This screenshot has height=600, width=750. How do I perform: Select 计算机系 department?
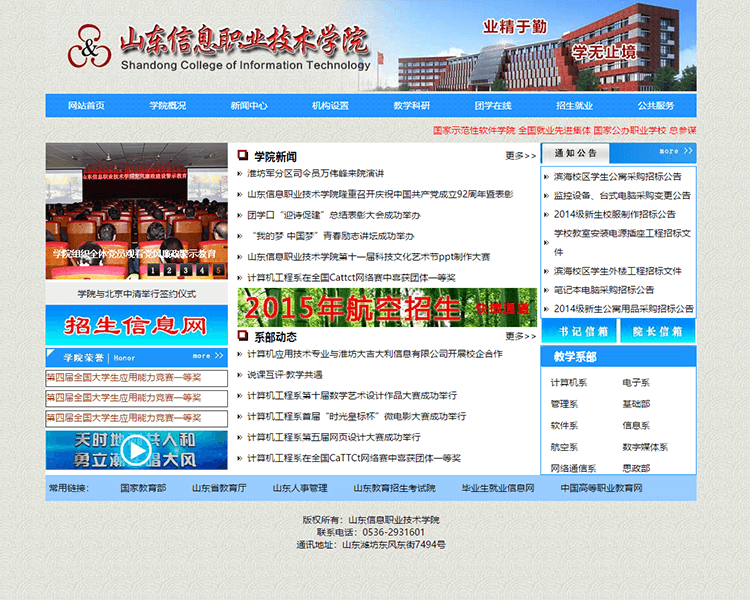[569, 382]
